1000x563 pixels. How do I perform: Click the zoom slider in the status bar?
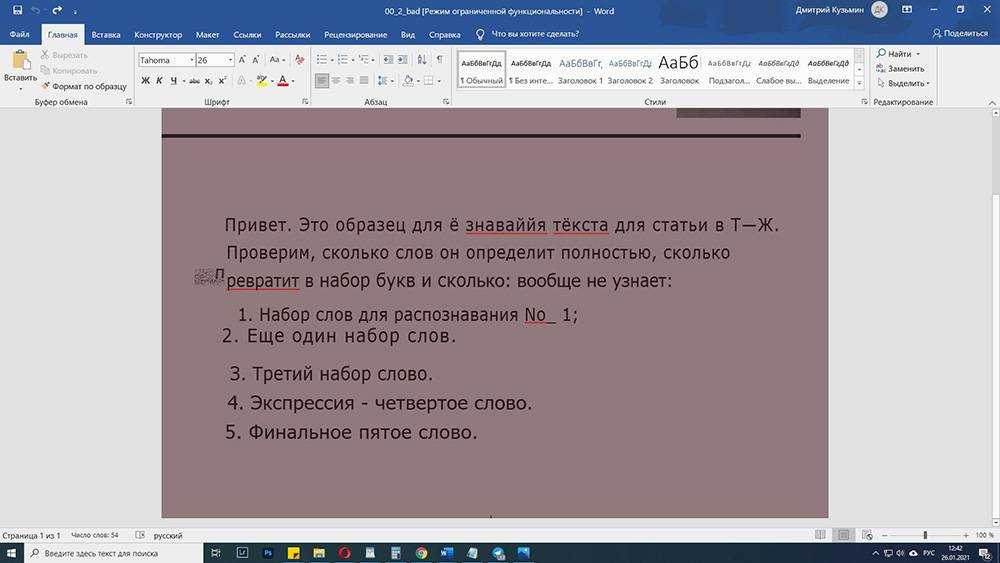pos(925,536)
